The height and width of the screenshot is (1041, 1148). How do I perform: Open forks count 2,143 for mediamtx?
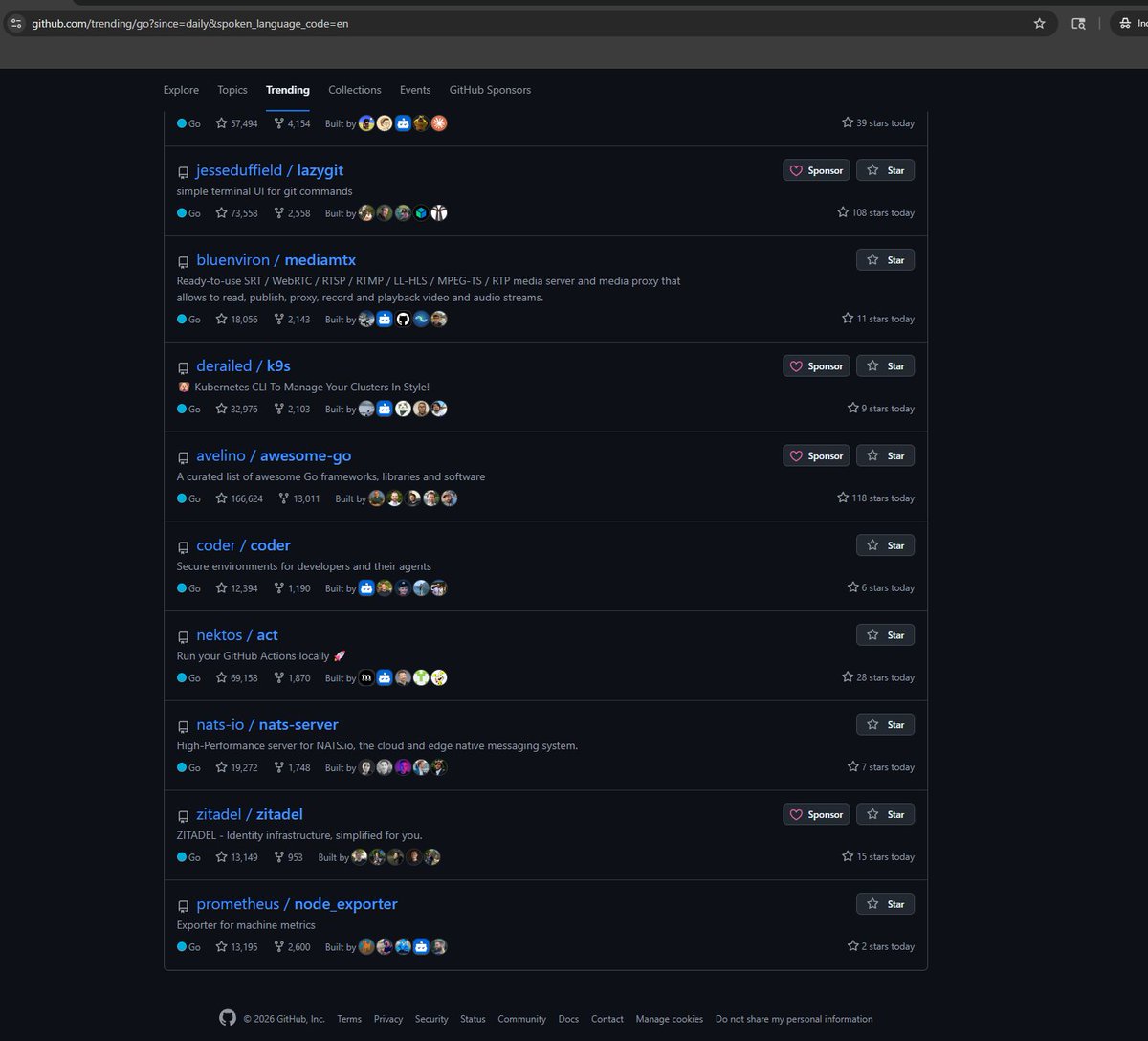tap(292, 320)
